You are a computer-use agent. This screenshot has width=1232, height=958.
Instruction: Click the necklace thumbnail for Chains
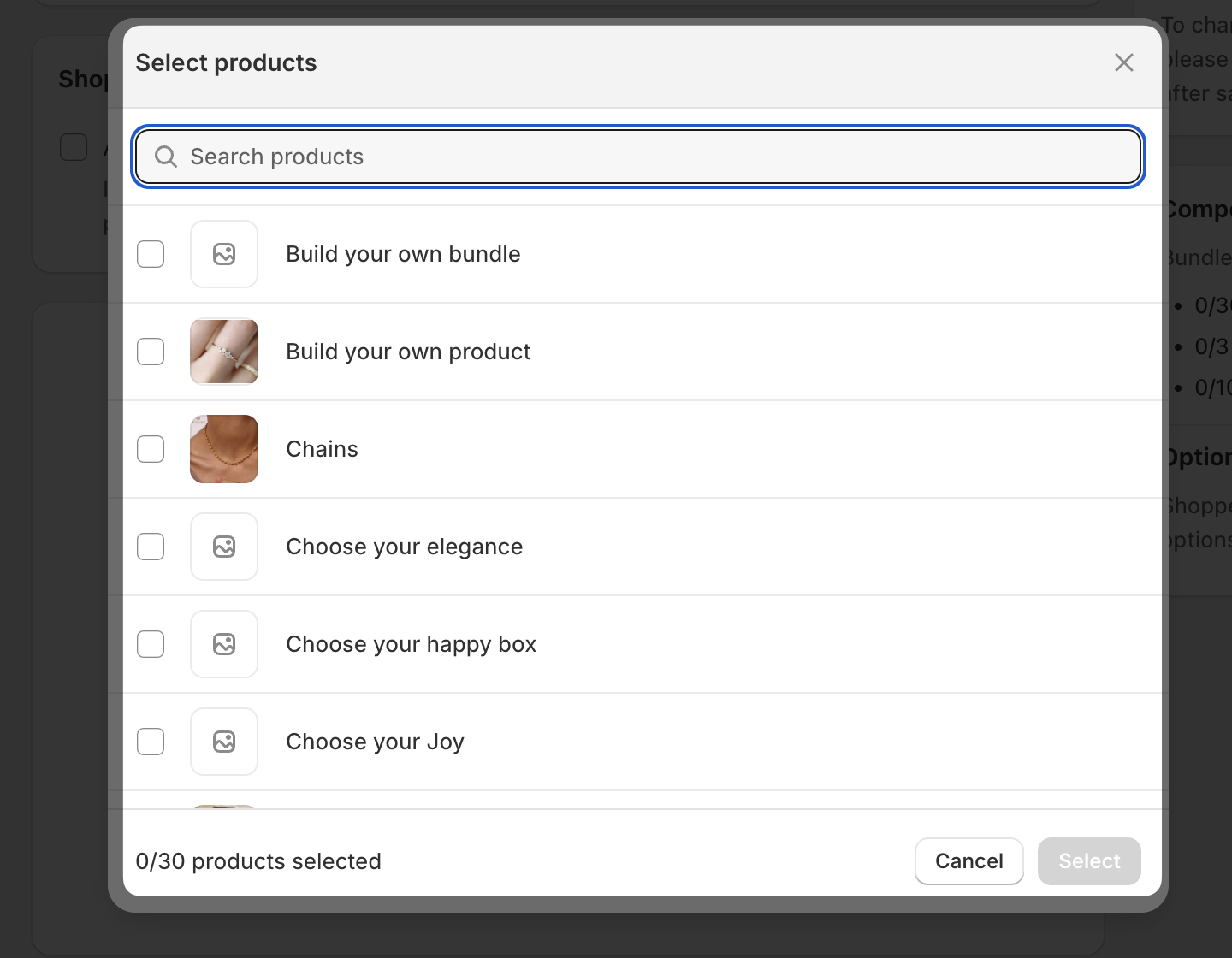[224, 449]
